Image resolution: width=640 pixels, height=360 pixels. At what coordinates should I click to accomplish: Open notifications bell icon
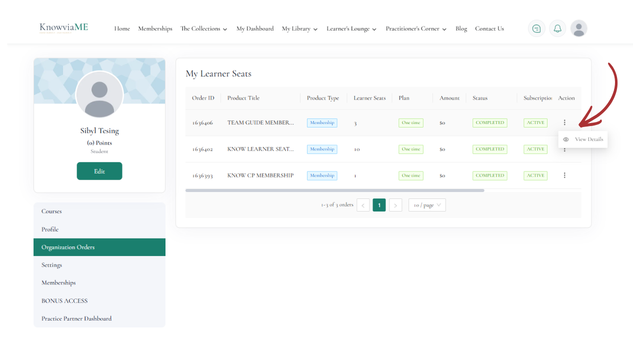click(557, 29)
